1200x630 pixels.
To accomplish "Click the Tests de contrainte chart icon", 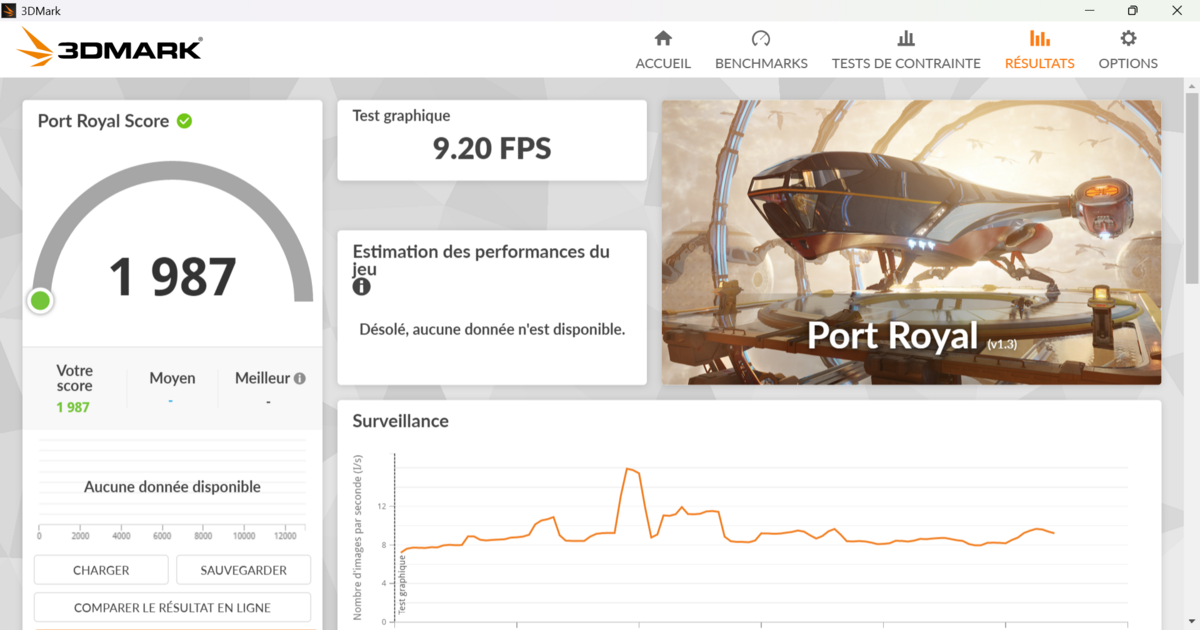I will pyautogui.click(x=906, y=39).
